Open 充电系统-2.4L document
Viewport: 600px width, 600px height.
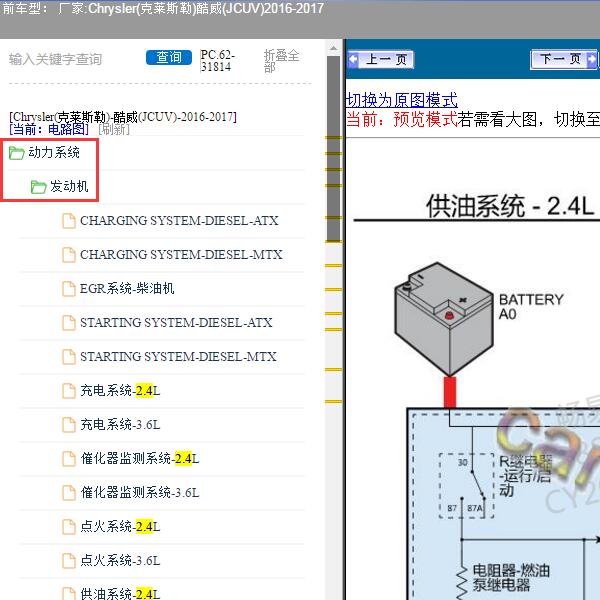coord(120,391)
